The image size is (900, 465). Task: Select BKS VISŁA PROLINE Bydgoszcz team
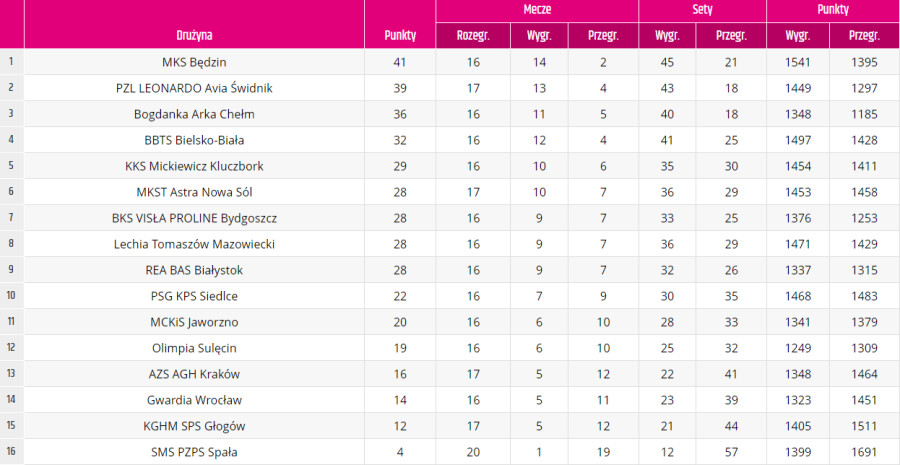pyautogui.click(x=194, y=219)
